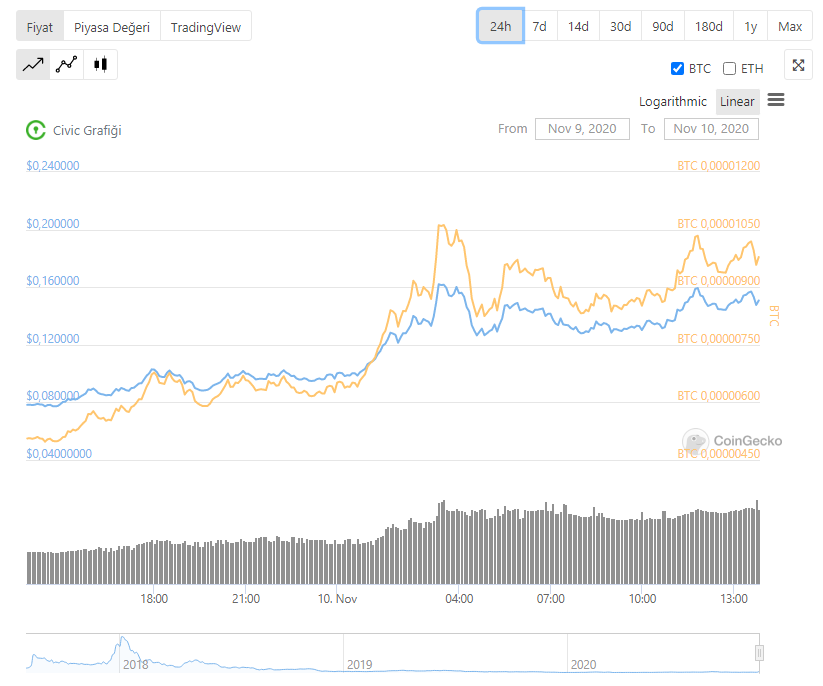This screenshot has width=823, height=686.
Task: Open the TradingView tab
Action: point(205,27)
